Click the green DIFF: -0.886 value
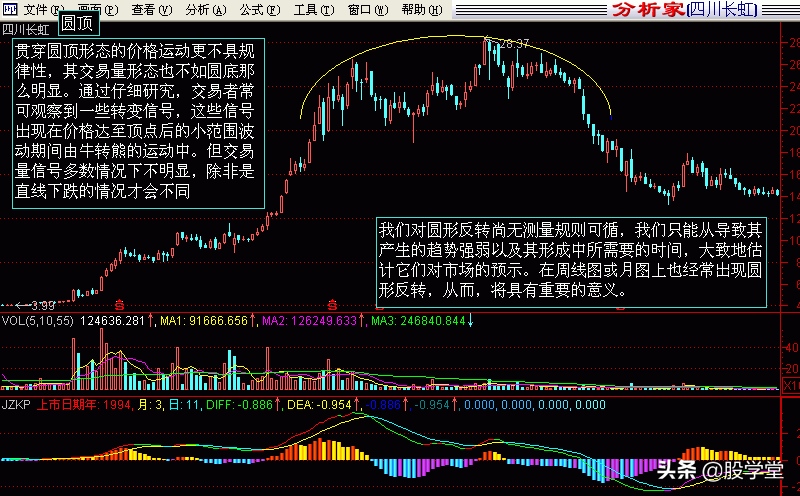This screenshot has width=800, height=496. tap(240, 405)
